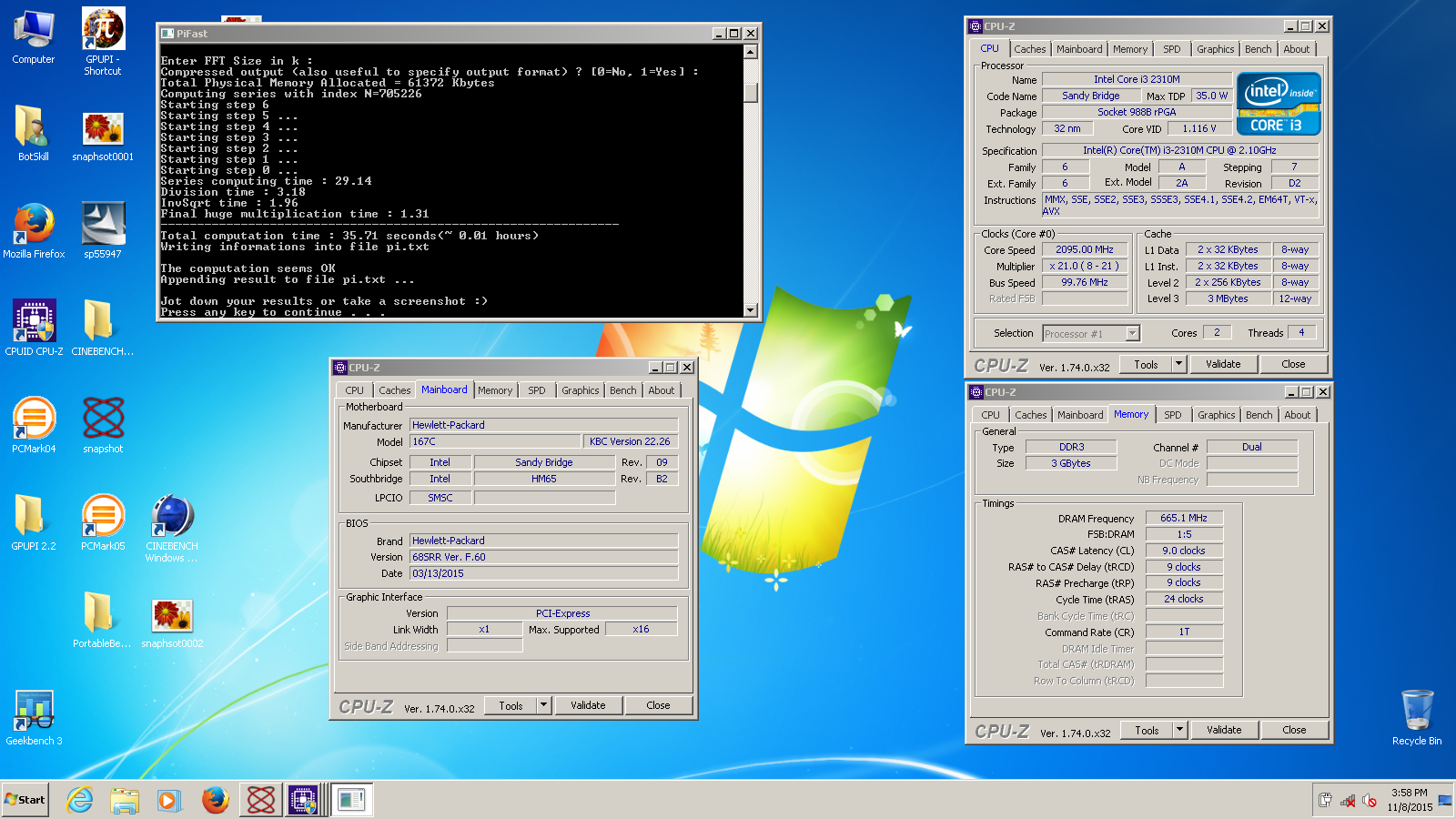1456x819 pixels.
Task: Launch Mozilla Firefox from the desktop
Action: pyautogui.click(x=34, y=230)
